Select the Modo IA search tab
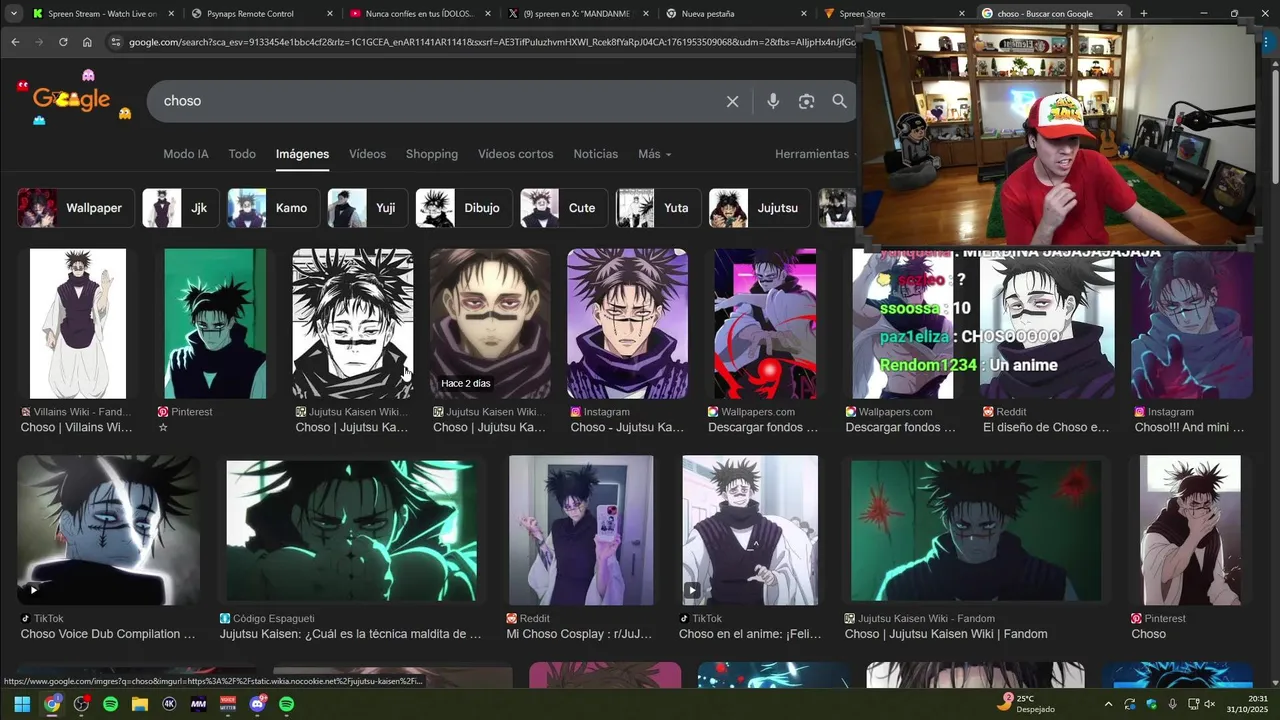Image resolution: width=1280 pixels, height=720 pixels. pos(186,154)
